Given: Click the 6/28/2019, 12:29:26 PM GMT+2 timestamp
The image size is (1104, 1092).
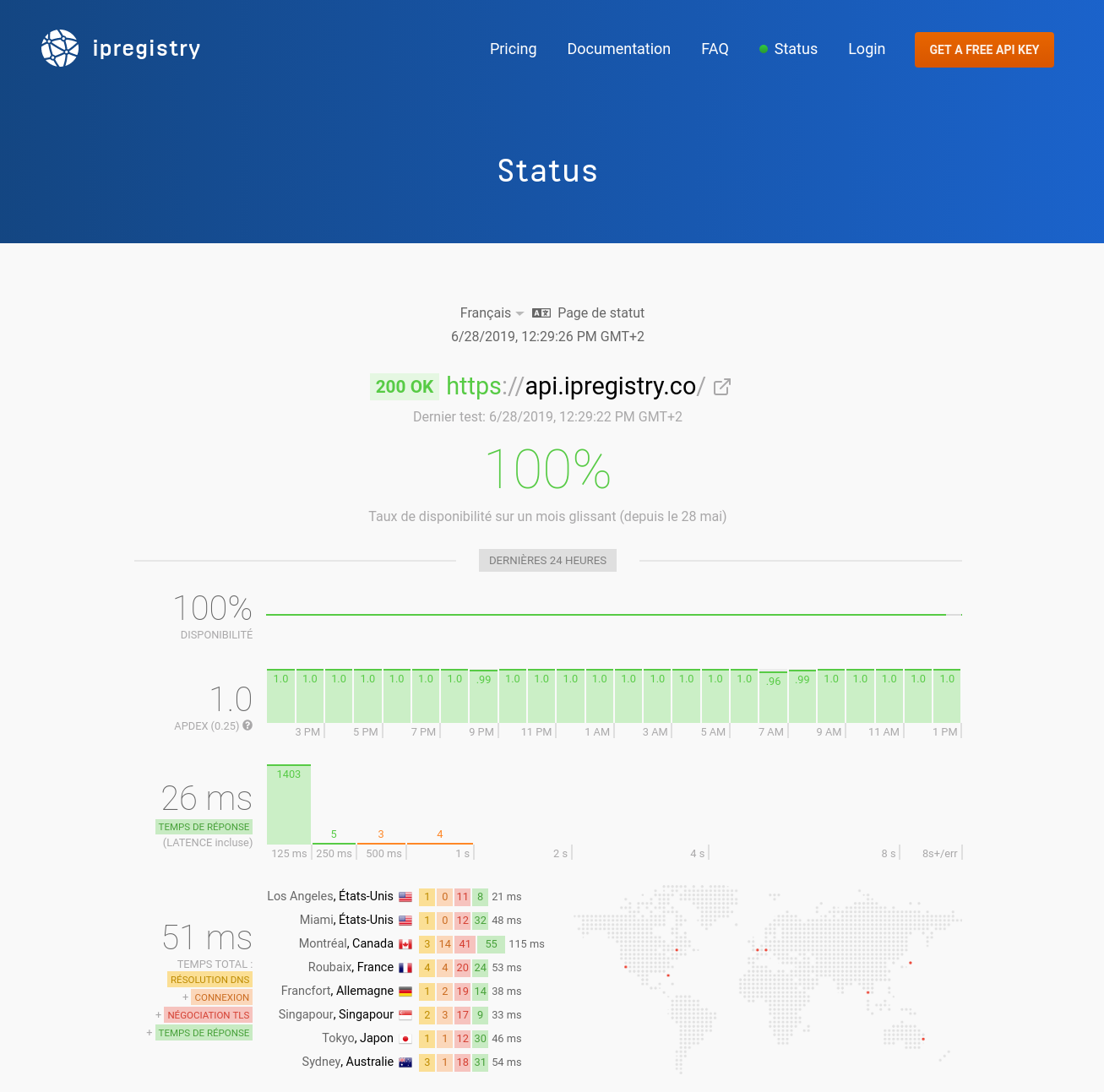Looking at the screenshot, I should 547,336.
